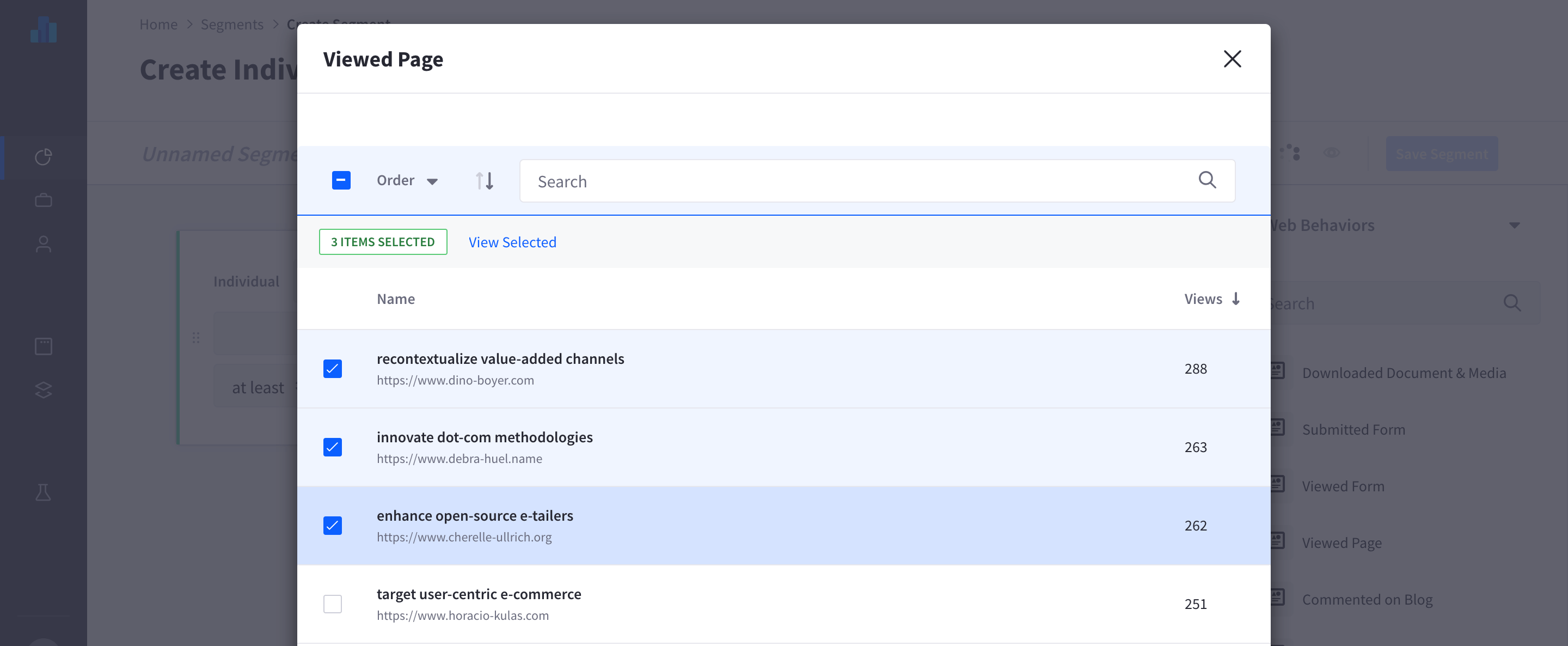Uncheck innovate dot-com methodologies checkbox
1568x646 pixels.
point(332,447)
